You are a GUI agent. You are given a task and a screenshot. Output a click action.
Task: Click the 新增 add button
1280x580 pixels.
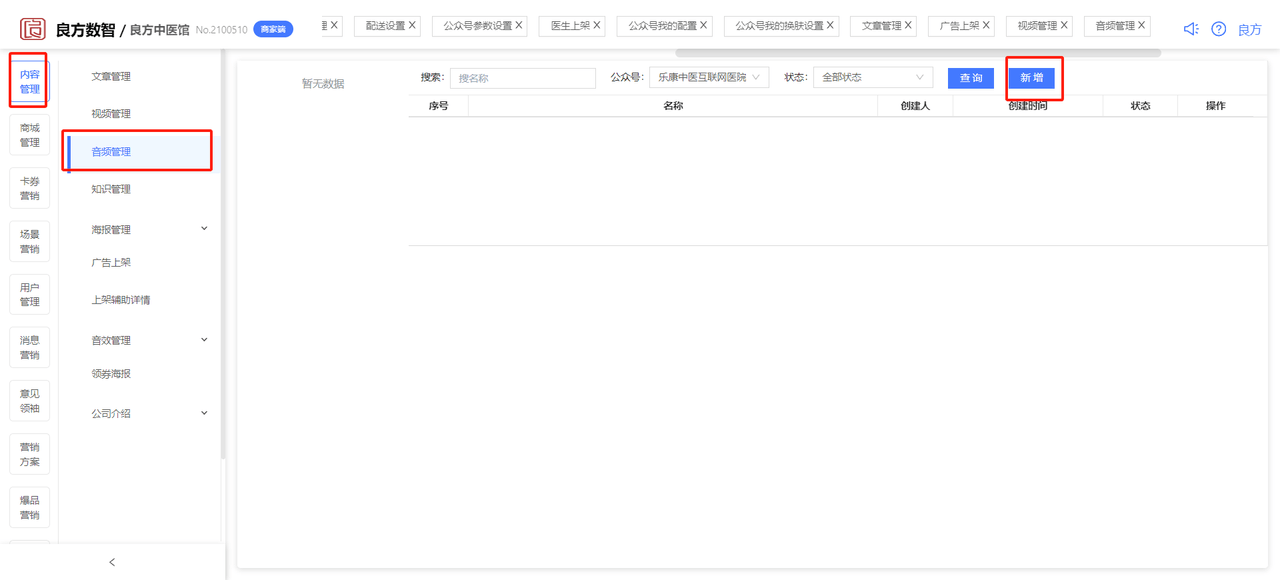(1031, 78)
